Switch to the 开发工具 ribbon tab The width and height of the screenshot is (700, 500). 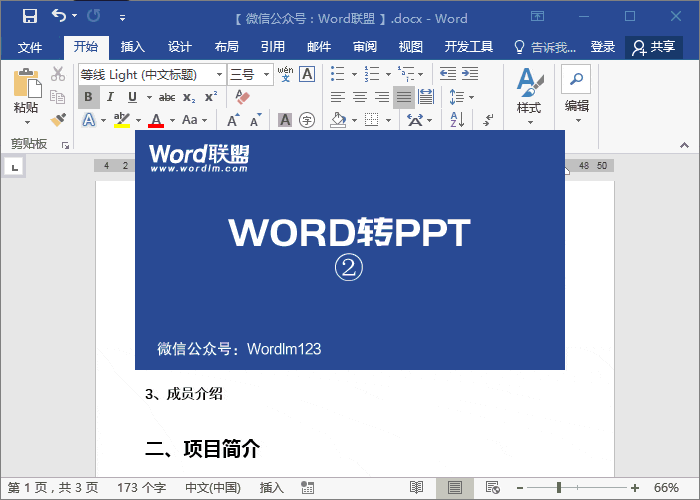click(469, 46)
